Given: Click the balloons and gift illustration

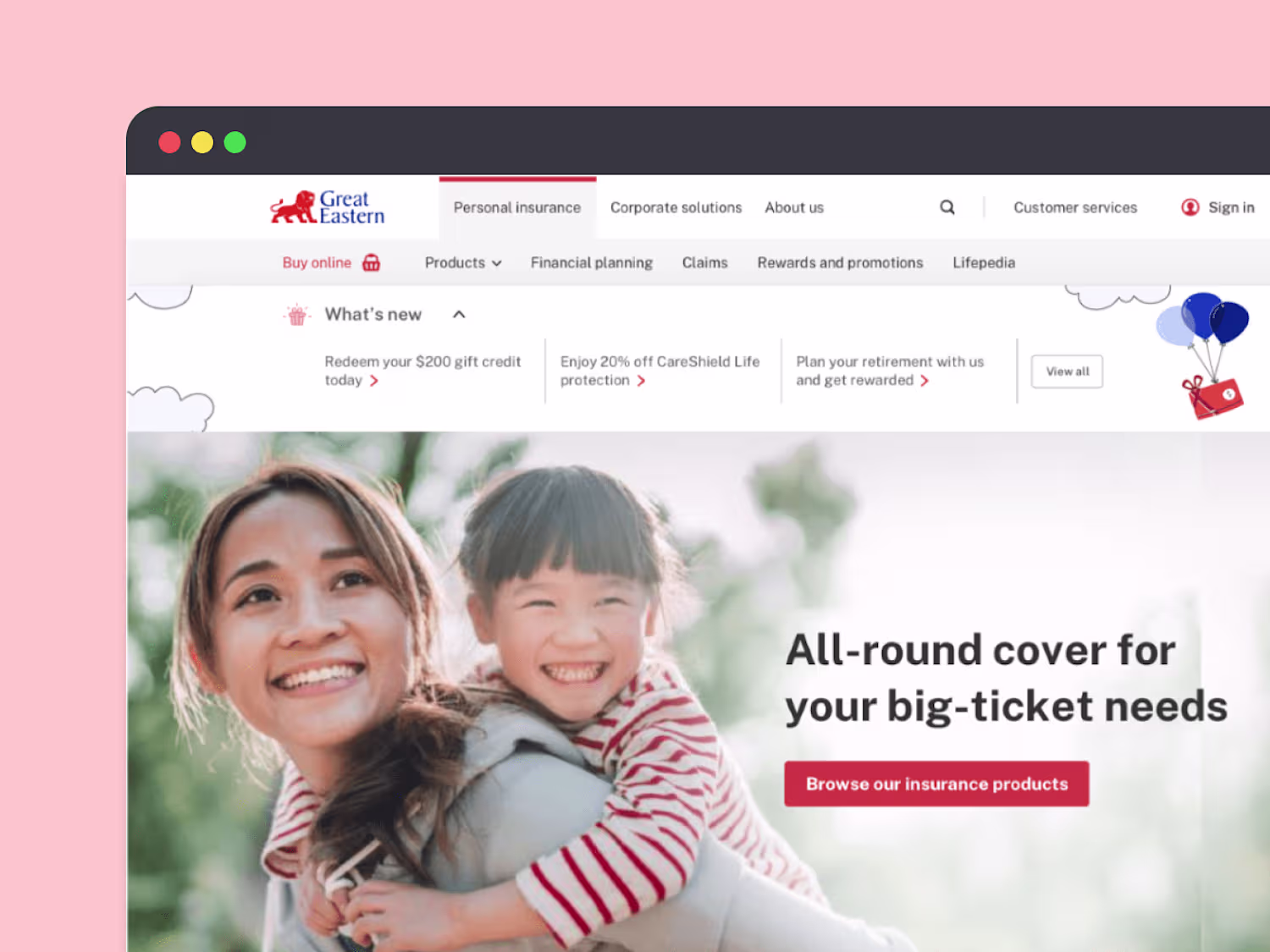Looking at the screenshot, I should [1203, 355].
